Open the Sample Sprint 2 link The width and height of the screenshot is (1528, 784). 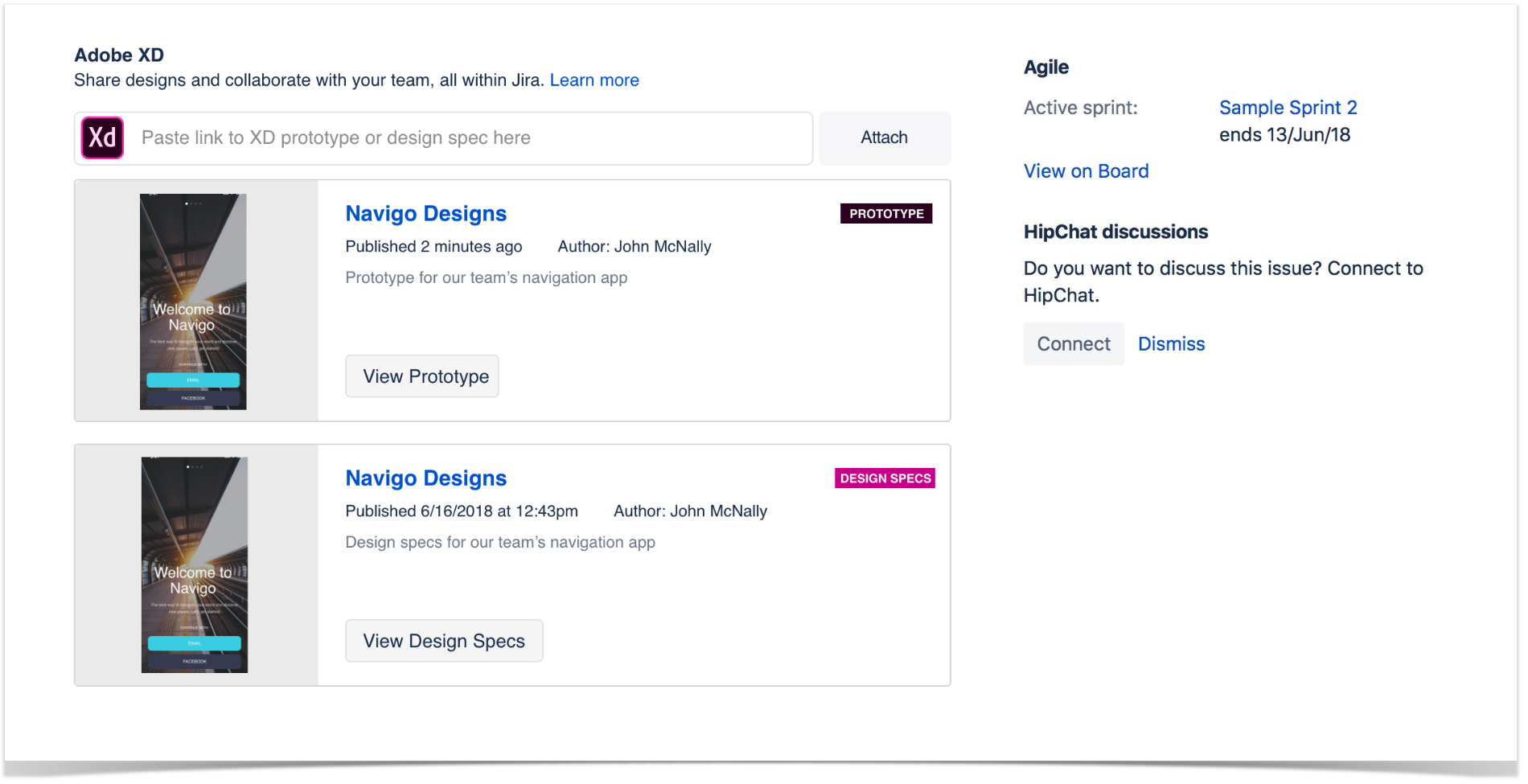click(1288, 108)
